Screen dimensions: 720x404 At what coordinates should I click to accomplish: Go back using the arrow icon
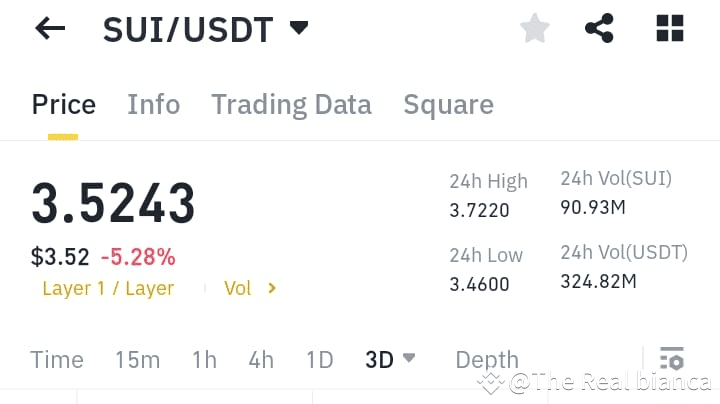coord(50,28)
